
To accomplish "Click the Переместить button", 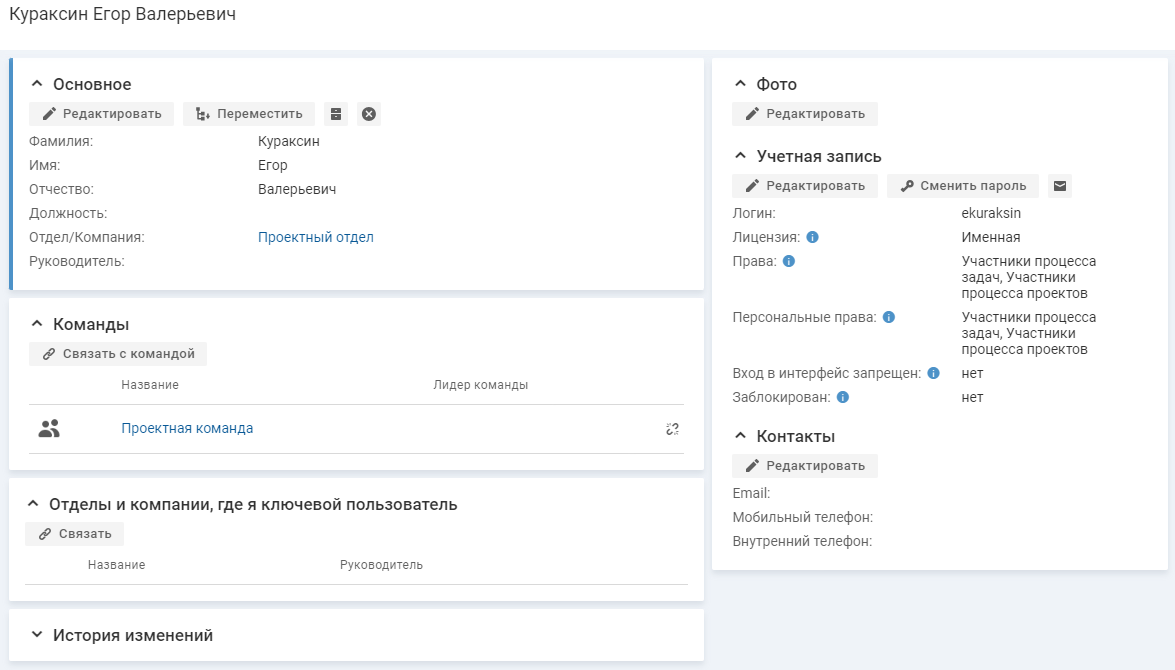I will tap(249, 114).
